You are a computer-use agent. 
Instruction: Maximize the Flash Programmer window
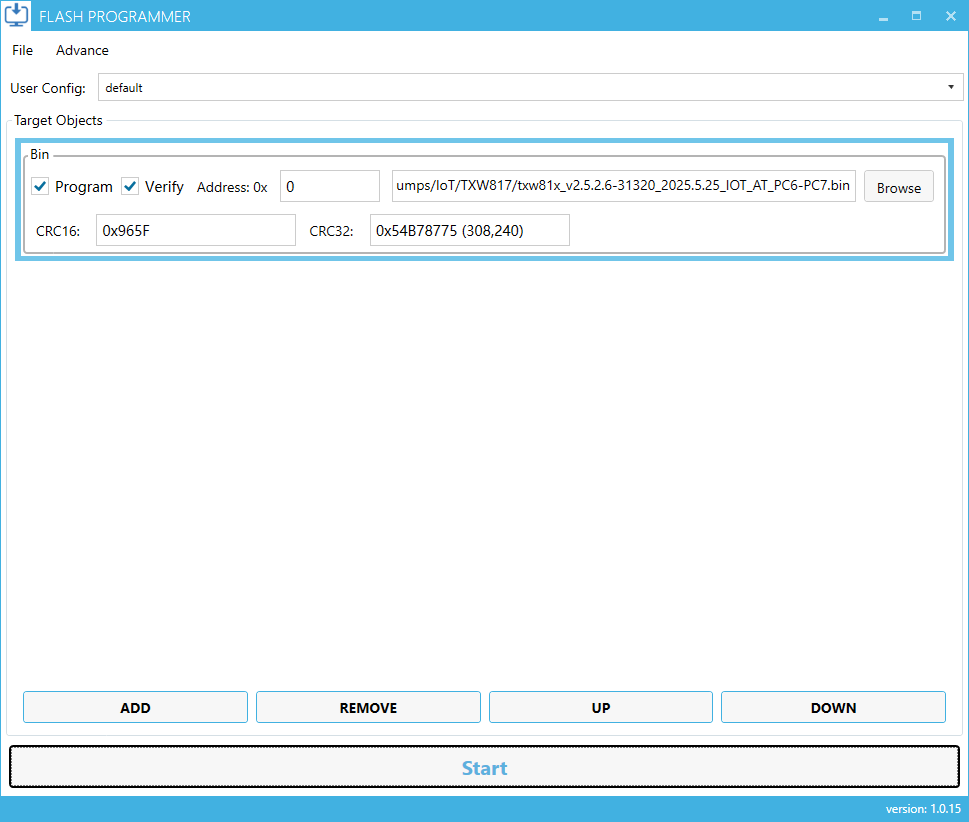[916, 16]
